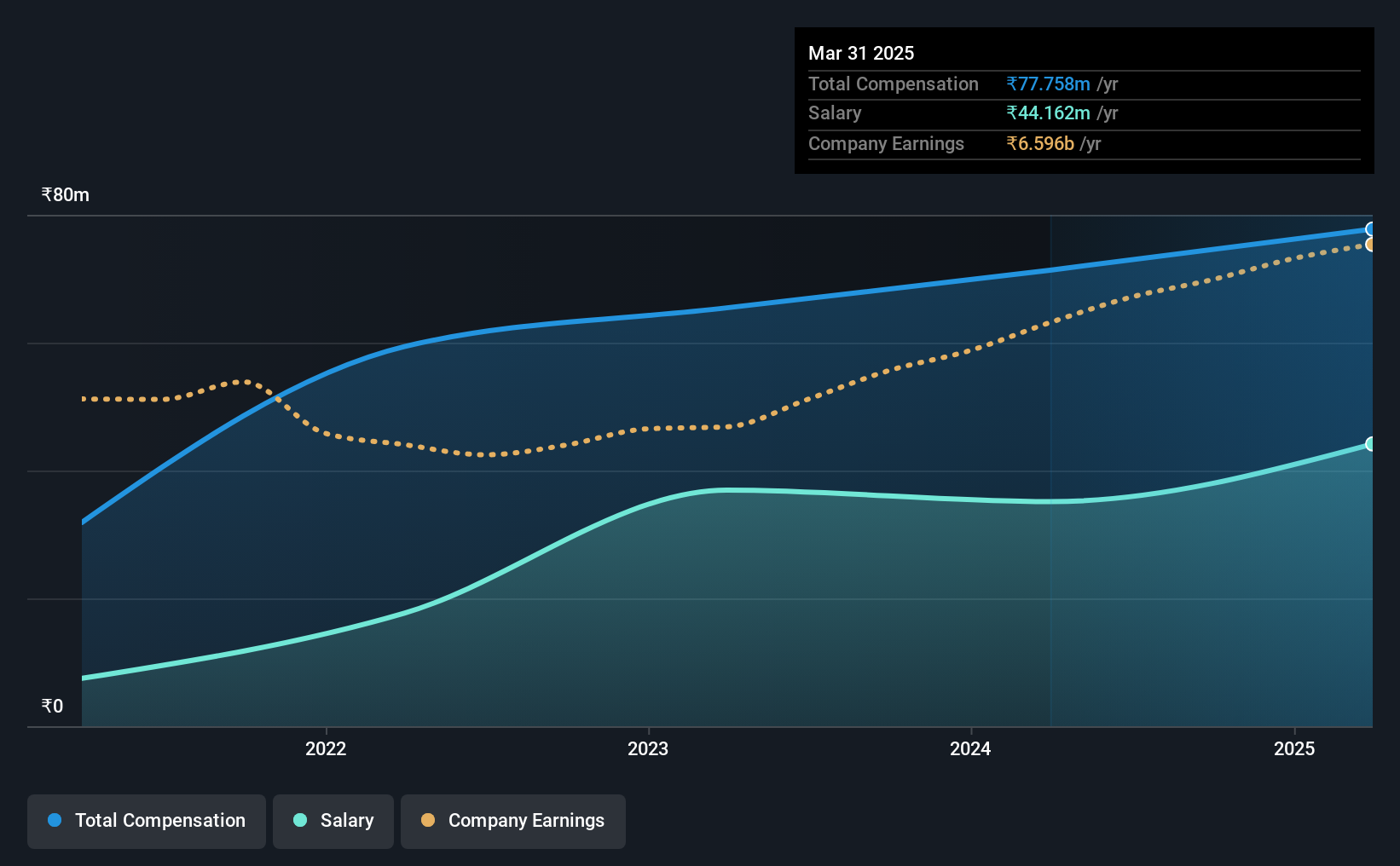Toggle the Company Earnings legend button
The image size is (1400, 866).
[513, 821]
